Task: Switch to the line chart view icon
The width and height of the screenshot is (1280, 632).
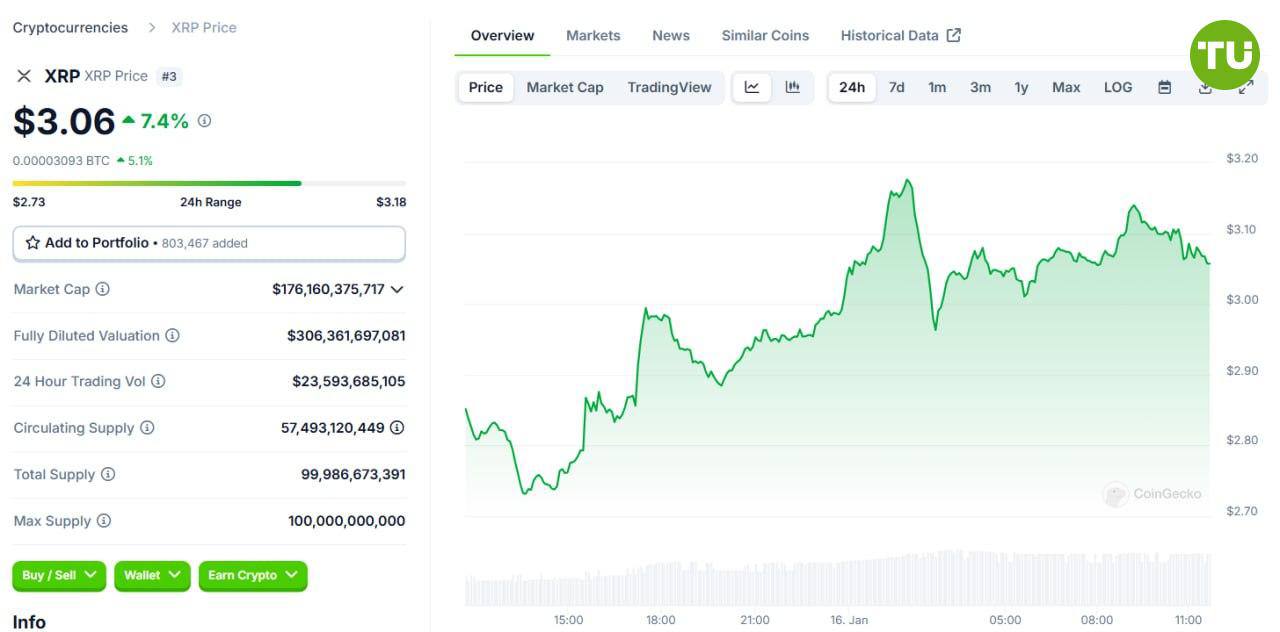Action: (x=752, y=87)
